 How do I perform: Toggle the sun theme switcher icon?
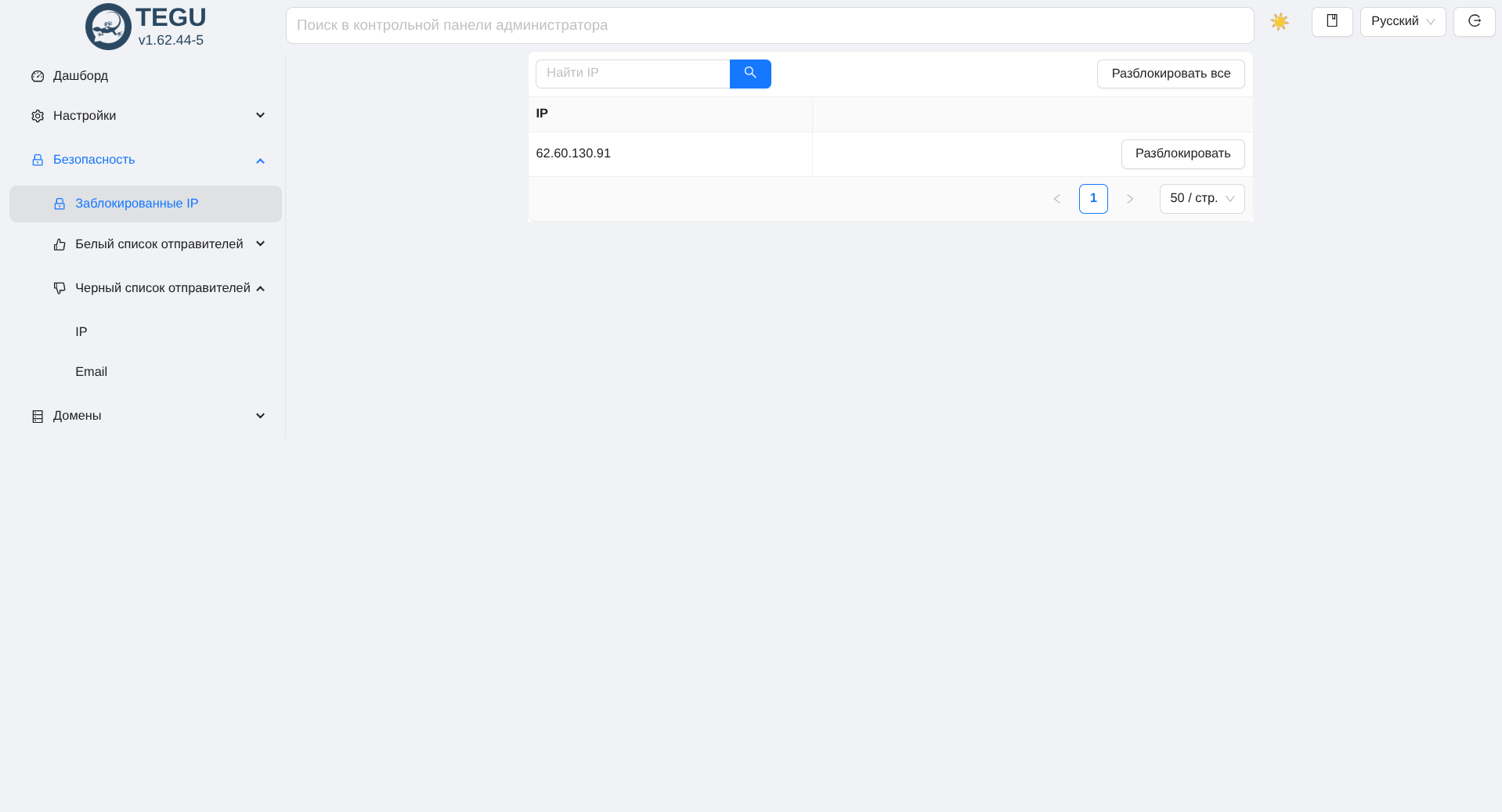(1279, 22)
